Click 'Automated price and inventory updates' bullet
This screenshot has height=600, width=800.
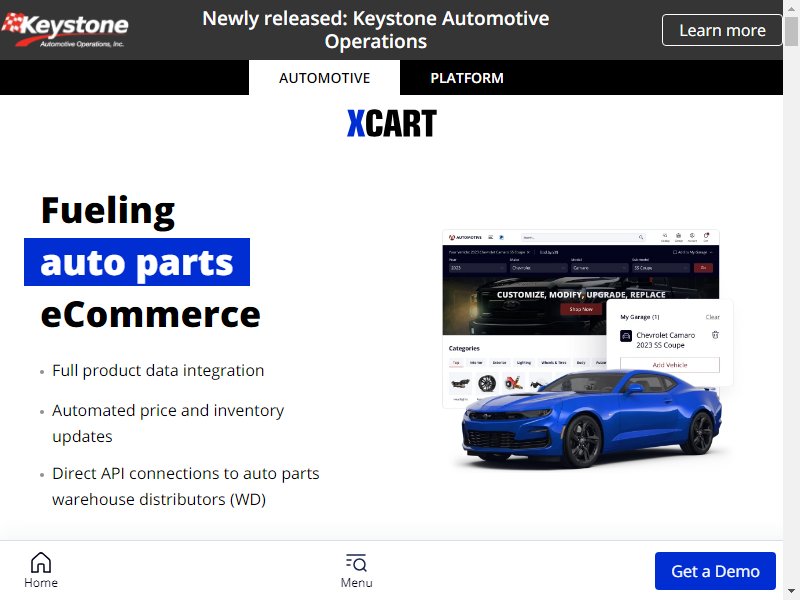(168, 423)
